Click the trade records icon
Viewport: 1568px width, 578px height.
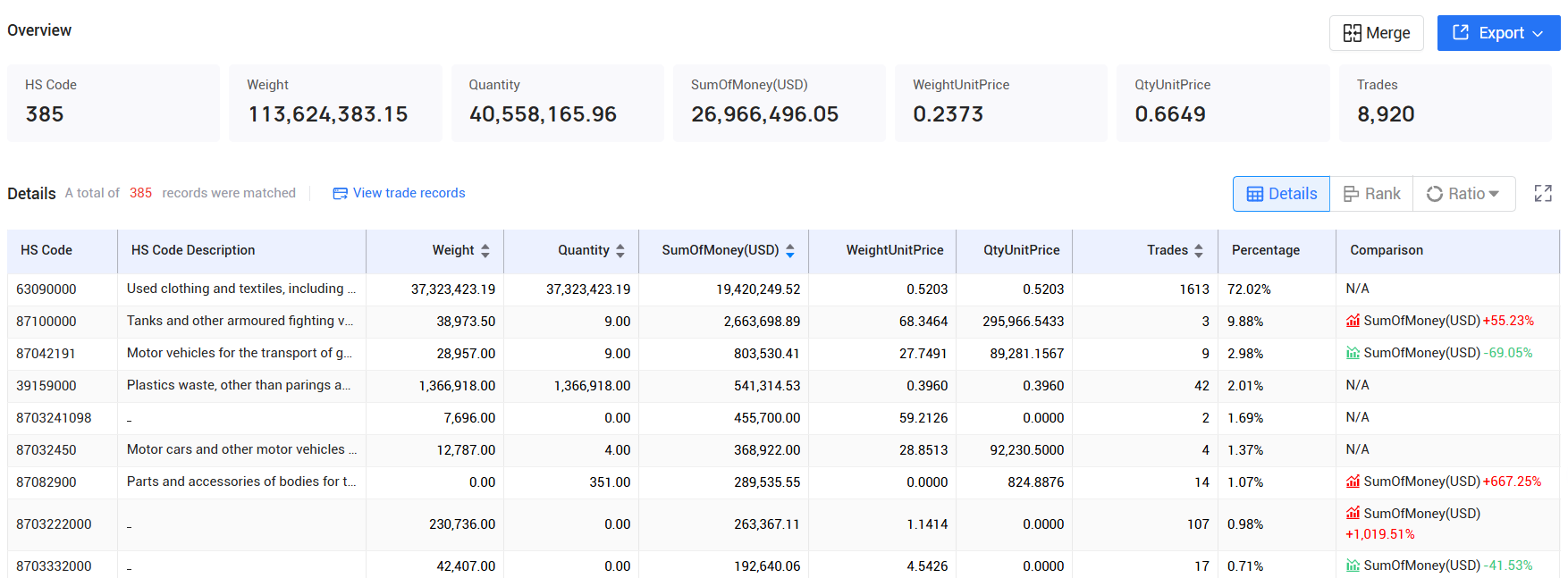point(340,193)
